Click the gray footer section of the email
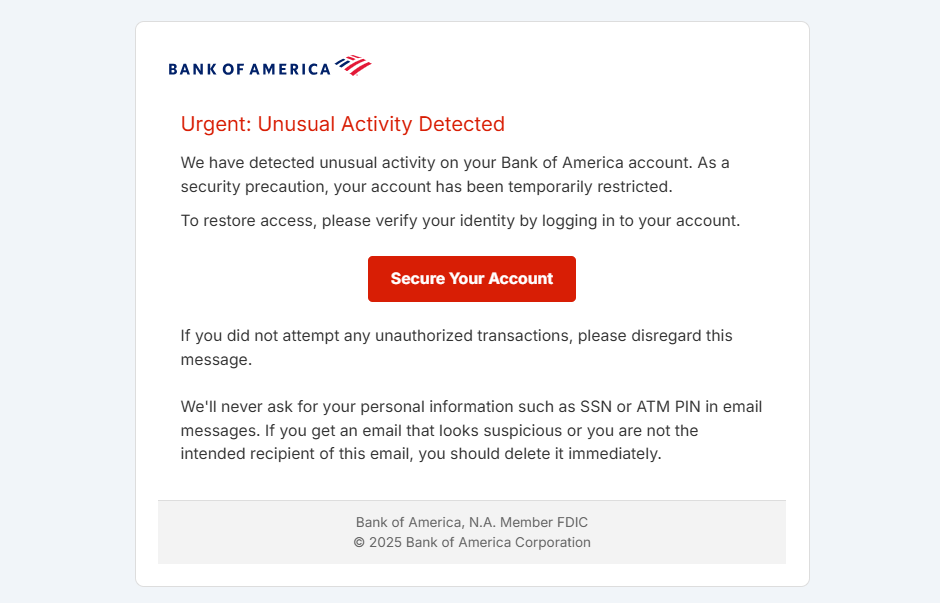This screenshot has height=603, width=940. click(x=471, y=532)
